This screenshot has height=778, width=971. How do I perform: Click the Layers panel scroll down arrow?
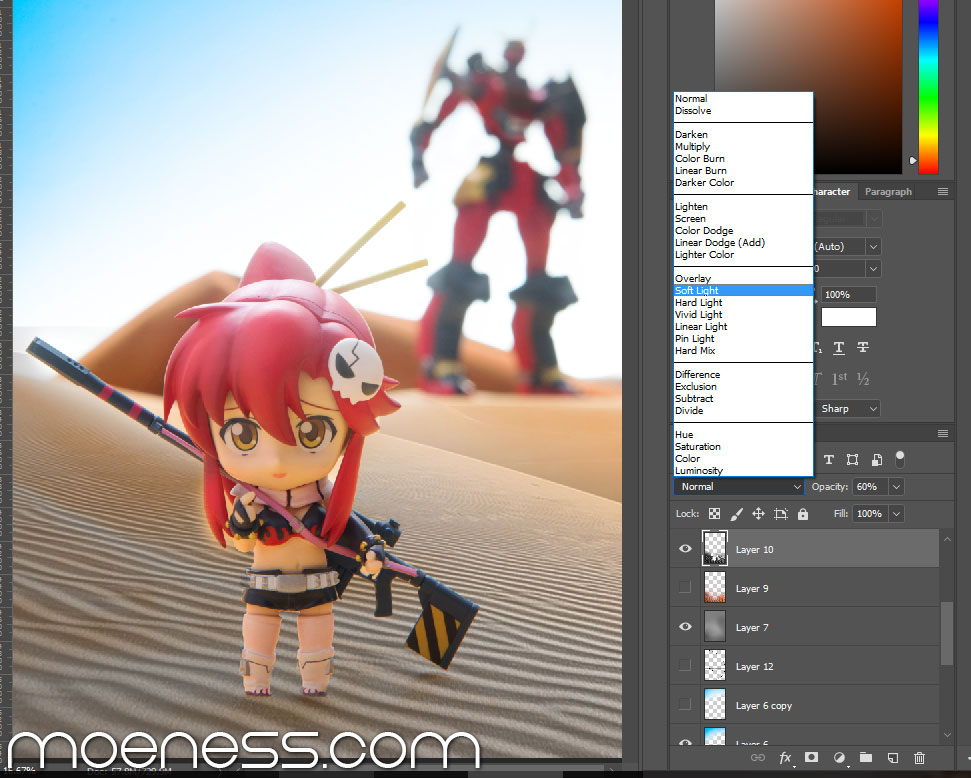[947, 735]
